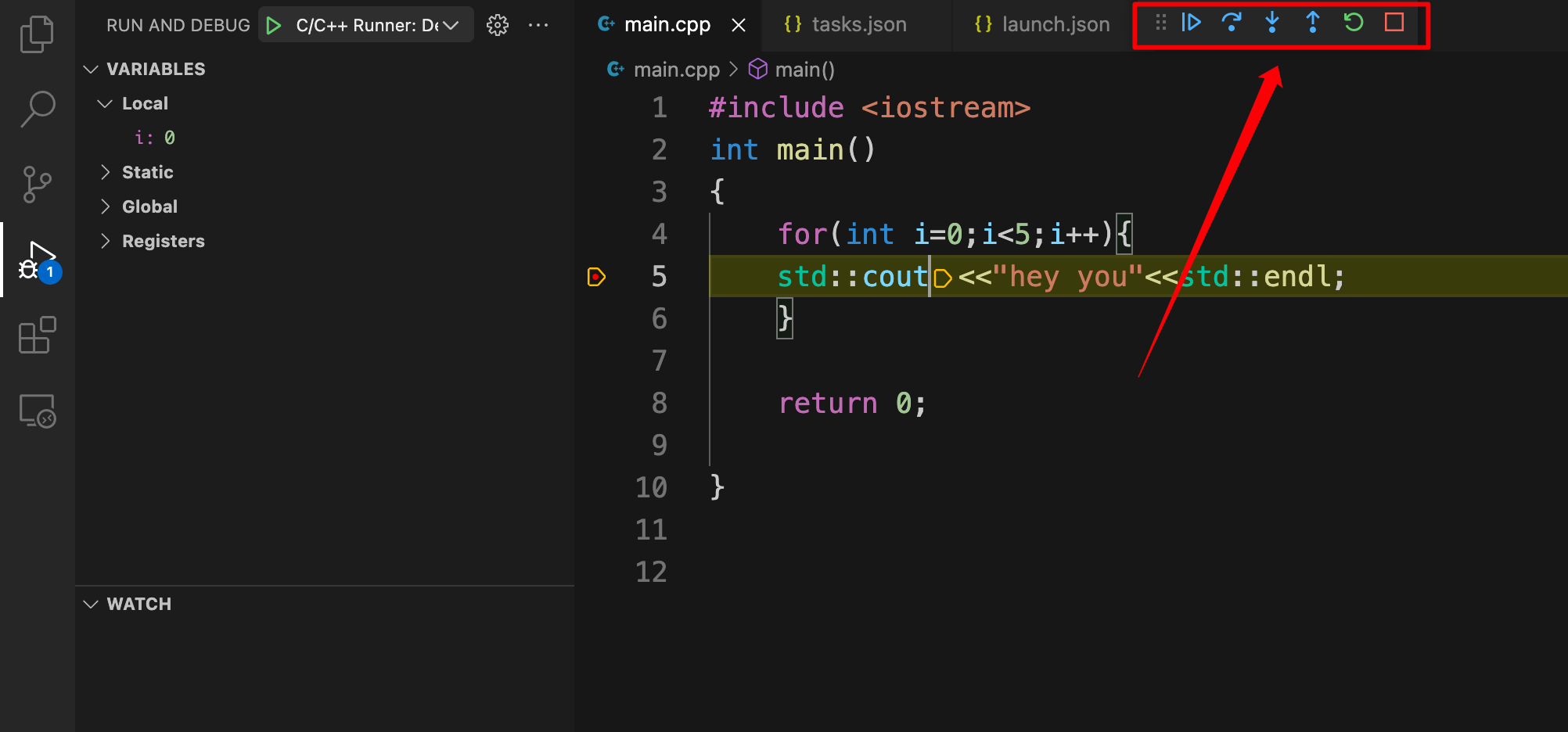The image size is (1568, 732).
Task: Open the Search view in activity bar
Action: (37, 109)
